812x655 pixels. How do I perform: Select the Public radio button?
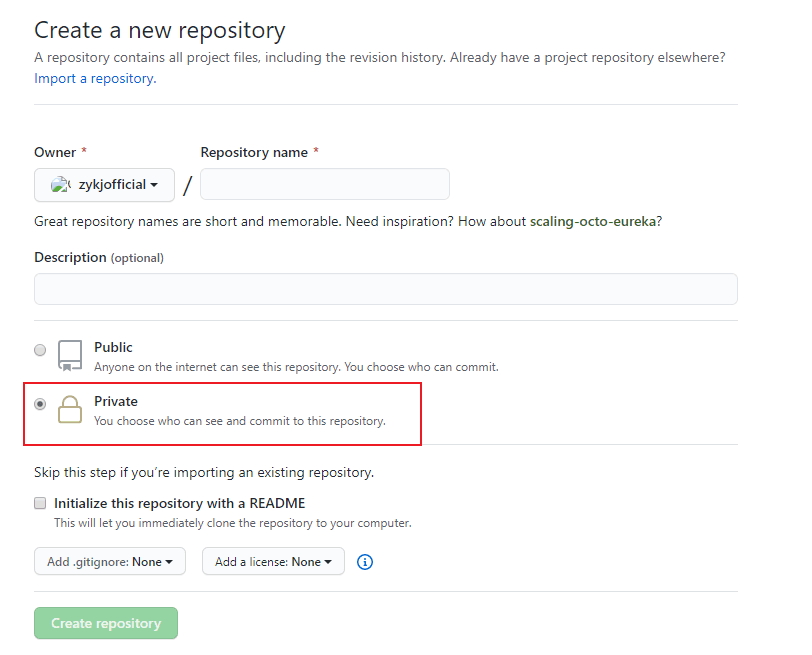(x=40, y=350)
